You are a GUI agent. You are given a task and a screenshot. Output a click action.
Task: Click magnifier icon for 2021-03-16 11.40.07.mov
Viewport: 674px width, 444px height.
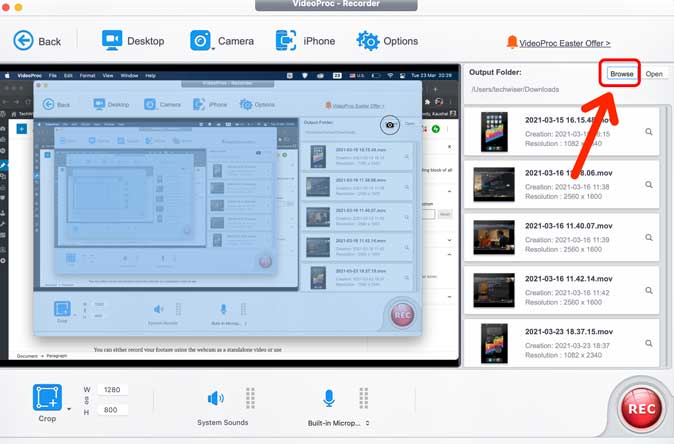[x=649, y=238]
